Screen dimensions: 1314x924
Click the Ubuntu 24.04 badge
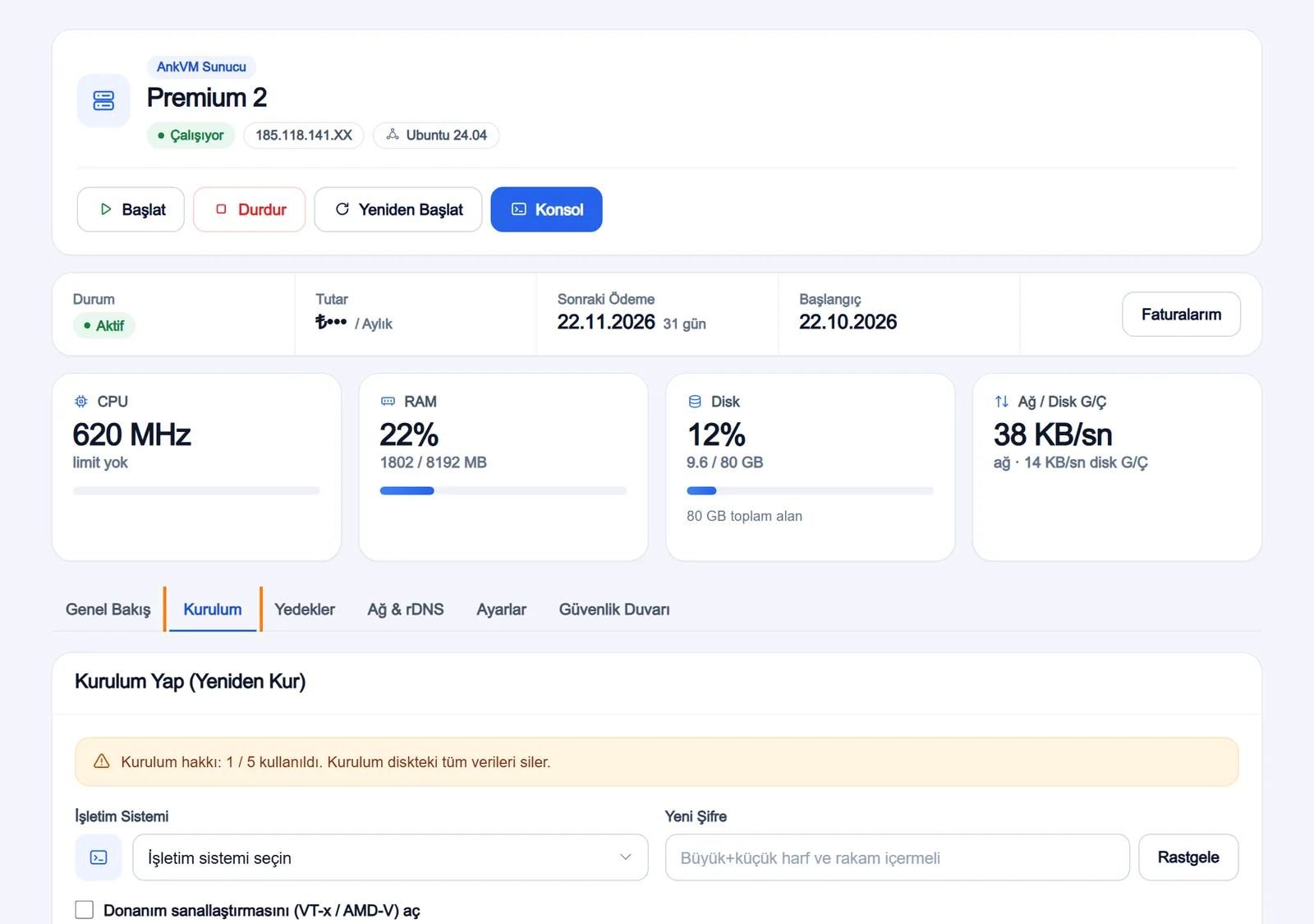coord(436,135)
